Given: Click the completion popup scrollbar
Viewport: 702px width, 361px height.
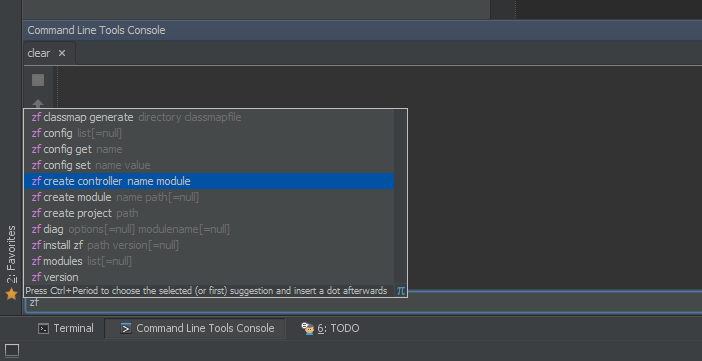Looking at the screenshot, I should (x=400, y=197).
